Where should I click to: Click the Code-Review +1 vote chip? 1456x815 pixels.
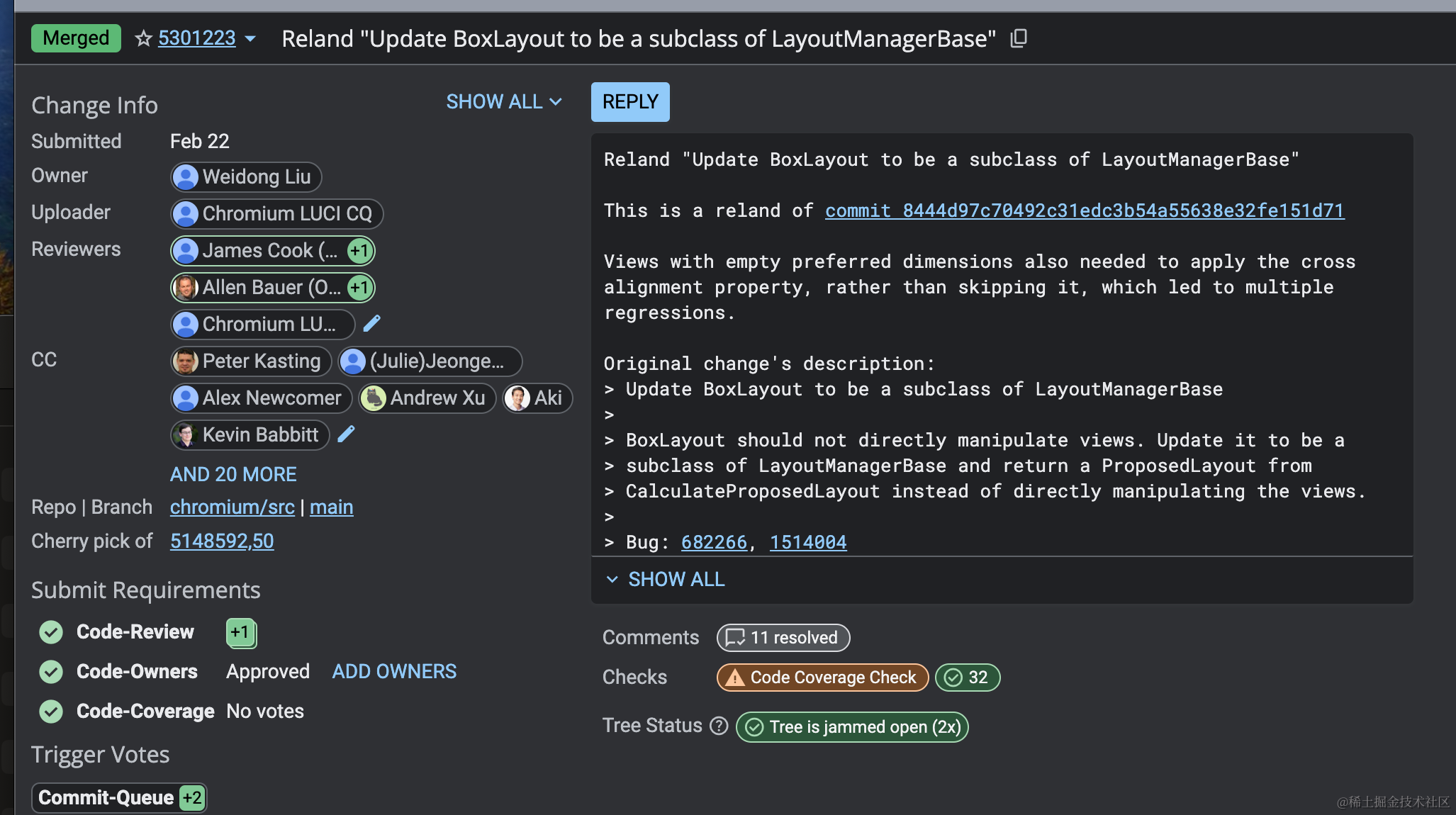coord(241,633)
